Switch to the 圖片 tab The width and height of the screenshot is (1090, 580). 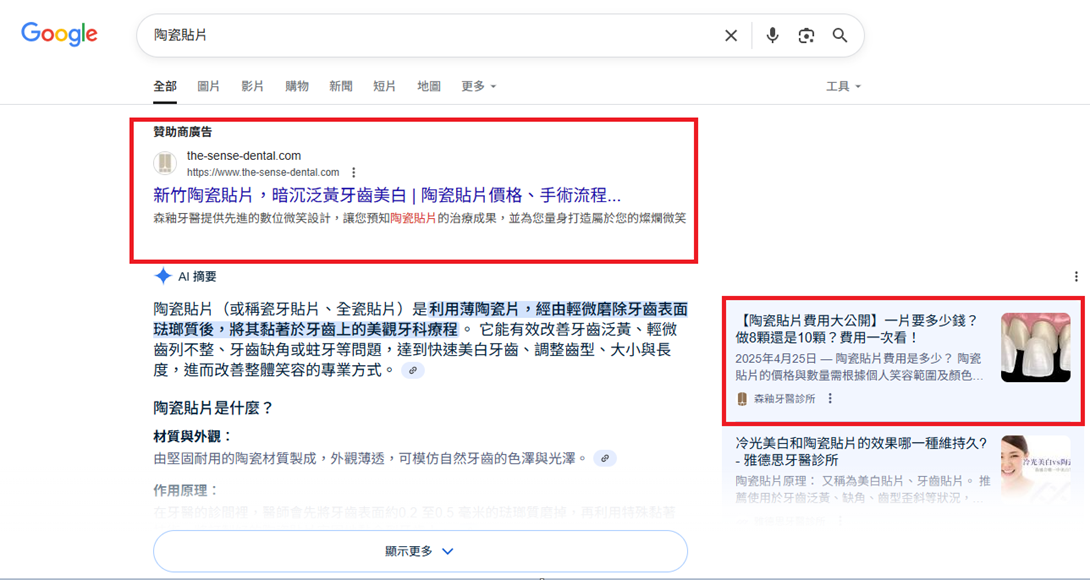[209, 86]
